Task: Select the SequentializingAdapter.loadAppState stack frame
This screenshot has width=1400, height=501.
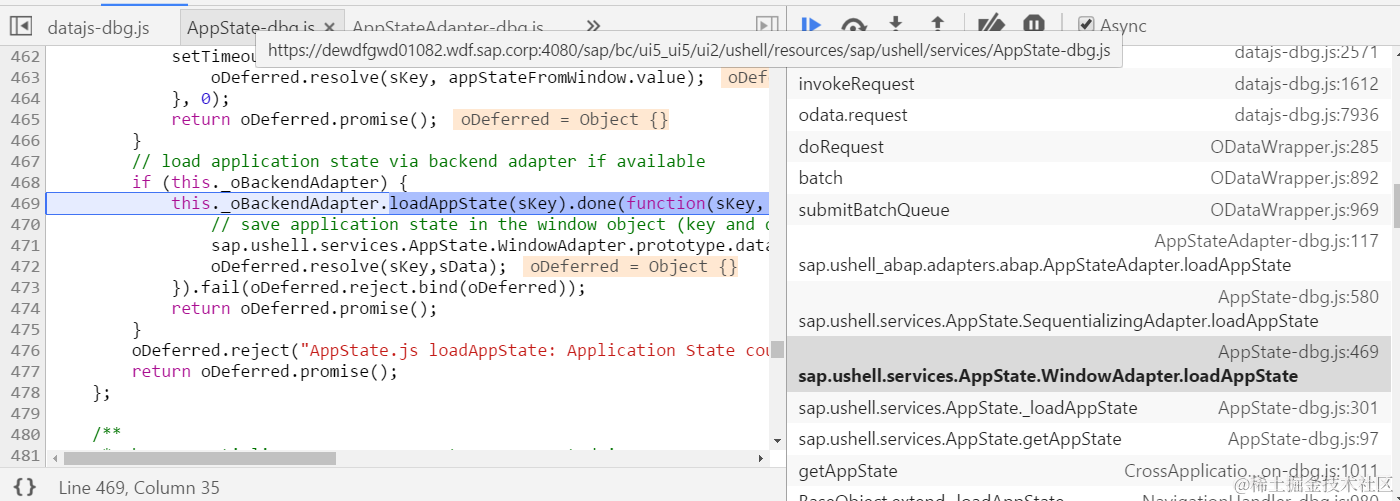Action: pyautogui.click(x=1089, y=309)
